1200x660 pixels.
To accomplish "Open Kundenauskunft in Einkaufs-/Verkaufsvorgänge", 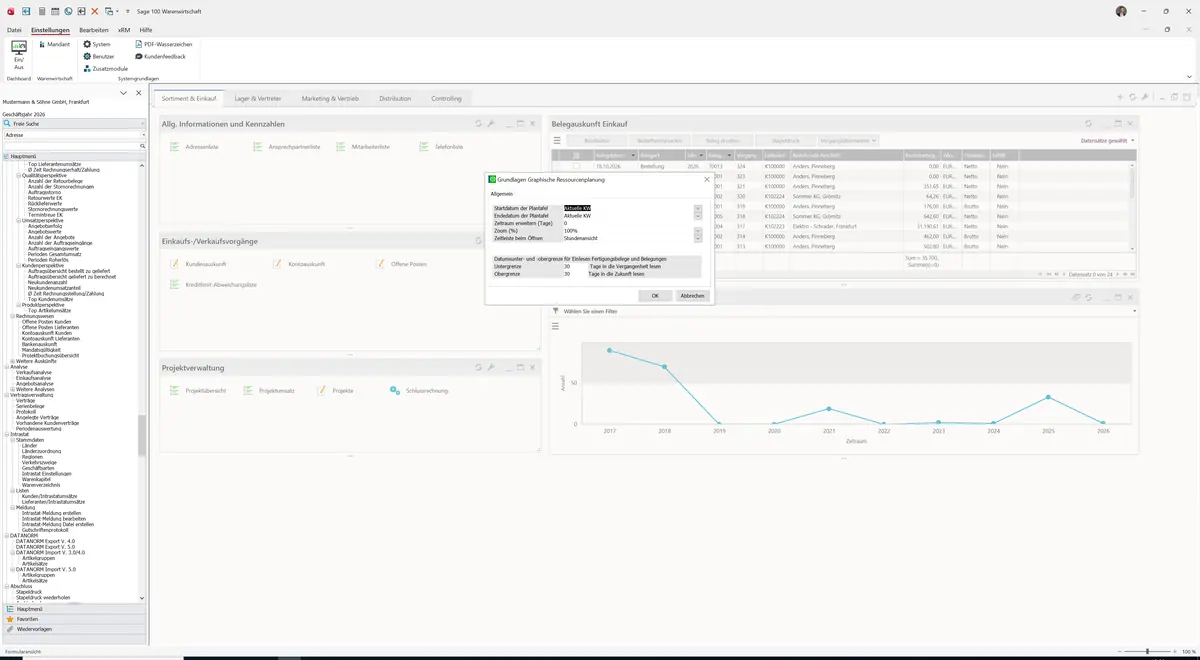I will 199,264.
